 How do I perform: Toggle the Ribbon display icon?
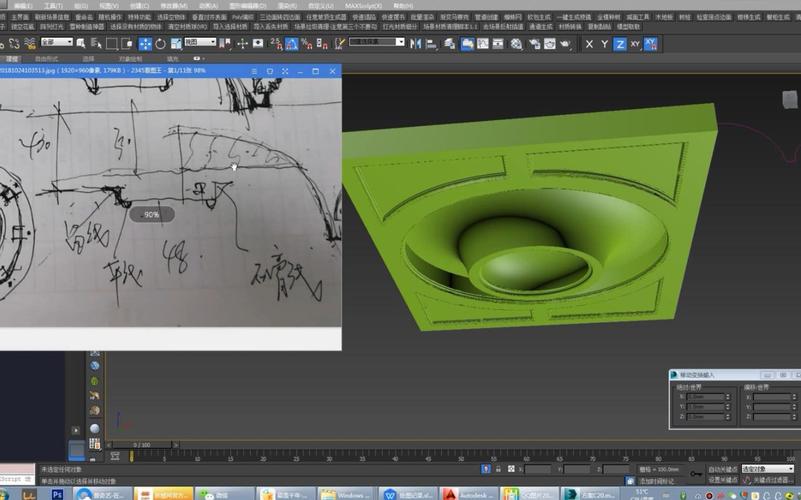[x=467, y=44]
